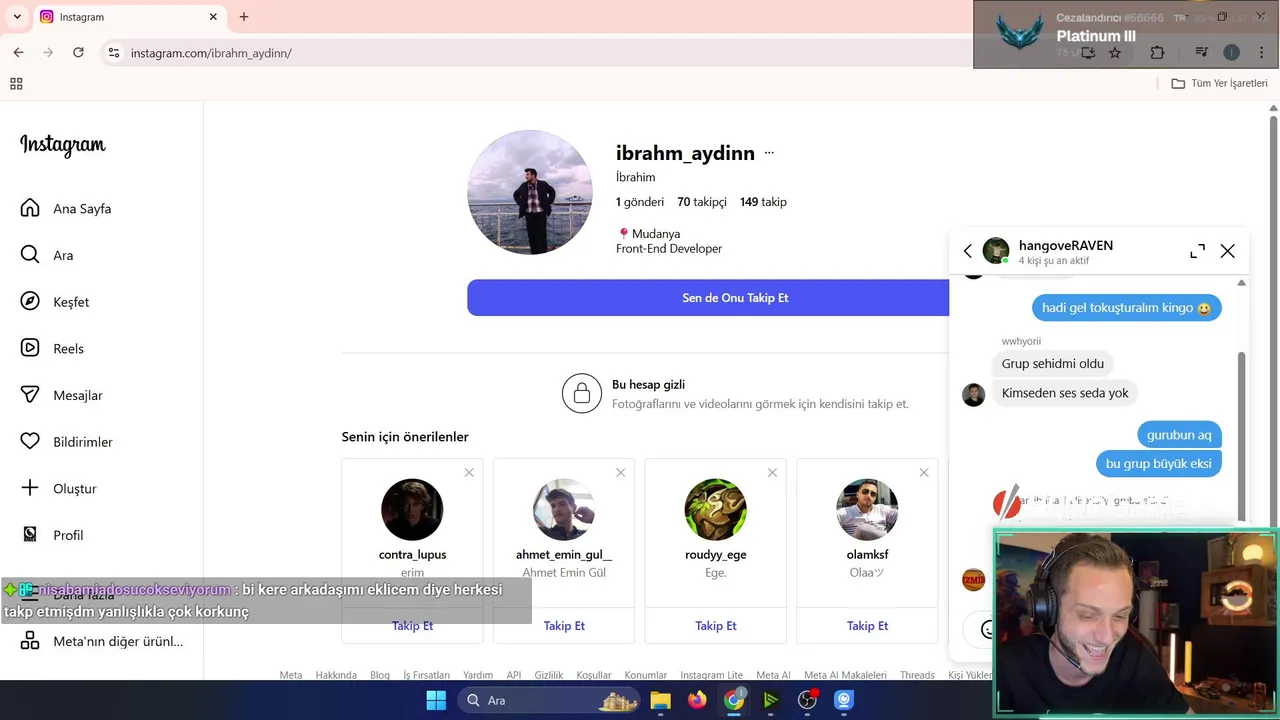
Task: Launch Firefox from the taskbar
Action: 697,700
